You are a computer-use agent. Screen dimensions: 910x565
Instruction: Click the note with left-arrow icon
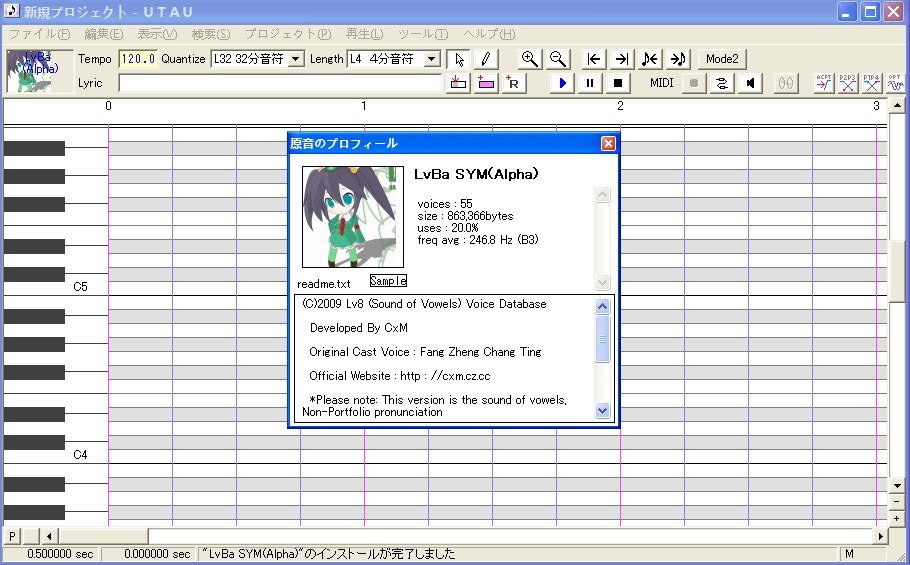[x=649, y=59]
